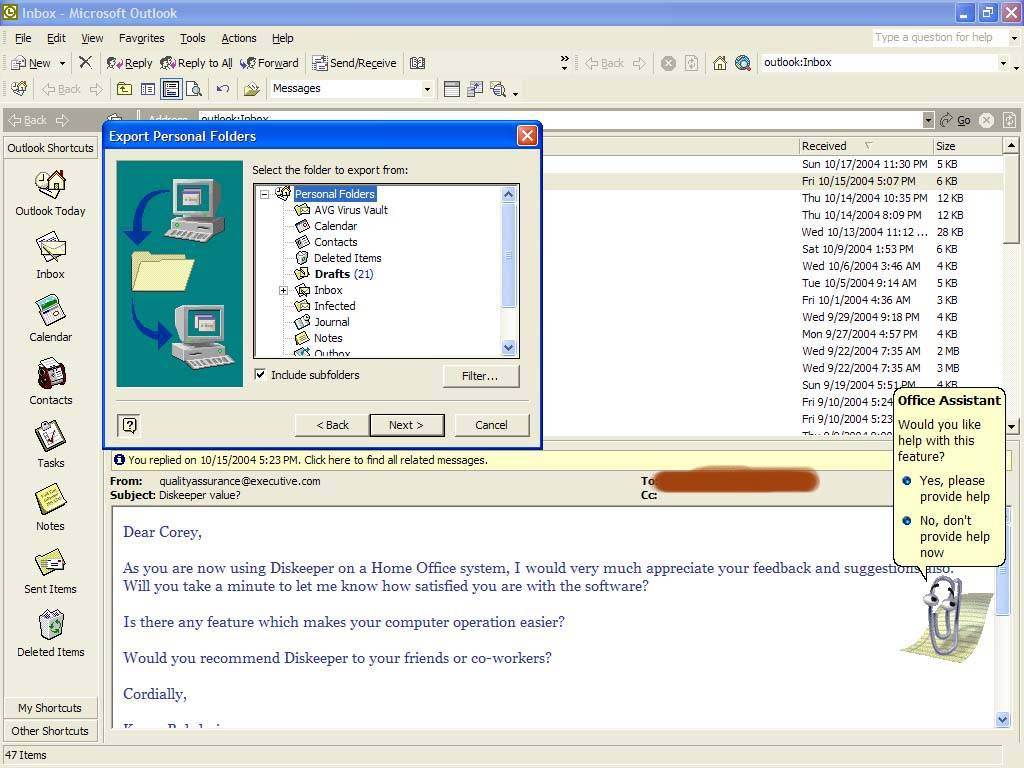The image size is (1024, 768).
Task: Open the Address Book toolbar icon
Action: click(417, 63)
